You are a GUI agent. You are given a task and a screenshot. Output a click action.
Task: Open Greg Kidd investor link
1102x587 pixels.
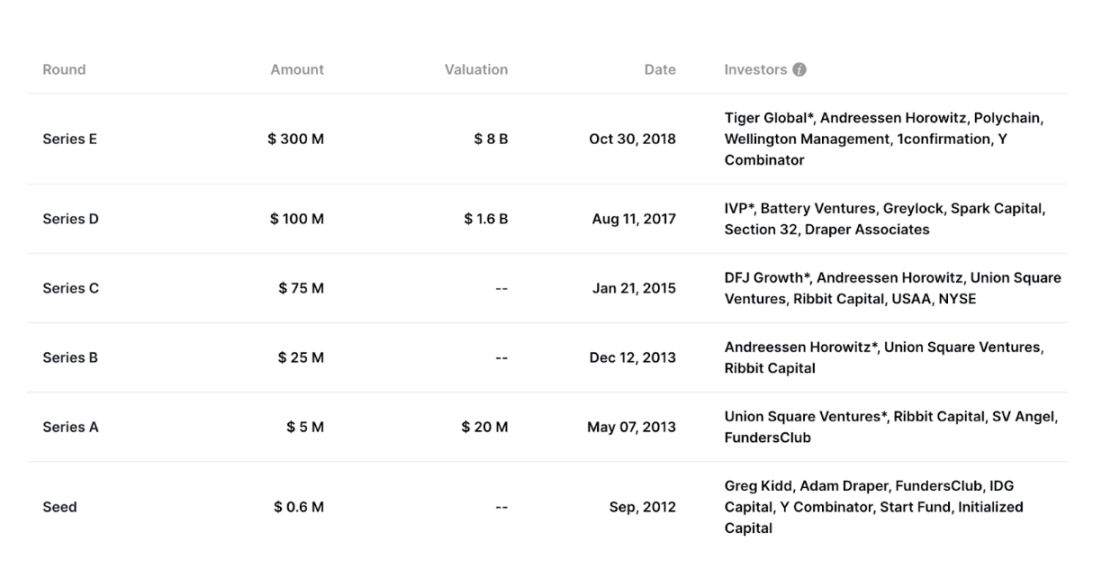(x=757, y=486)
